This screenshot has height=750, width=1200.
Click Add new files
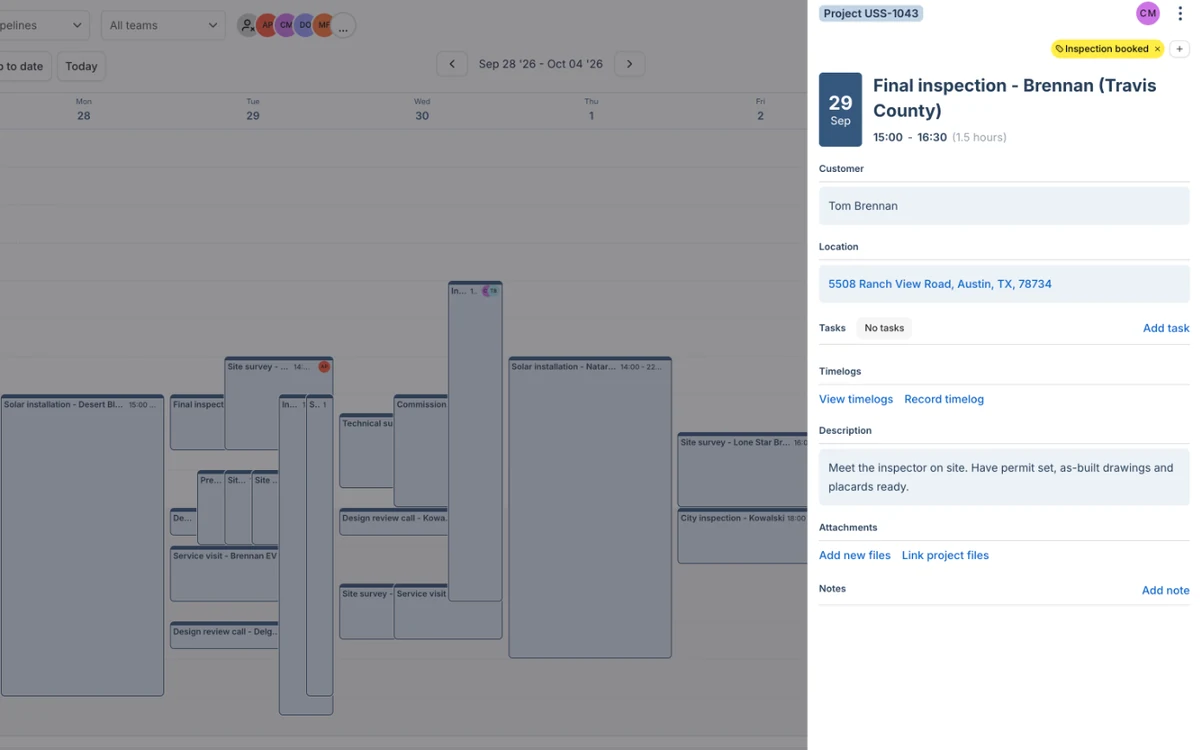click(x=855, y=555)
